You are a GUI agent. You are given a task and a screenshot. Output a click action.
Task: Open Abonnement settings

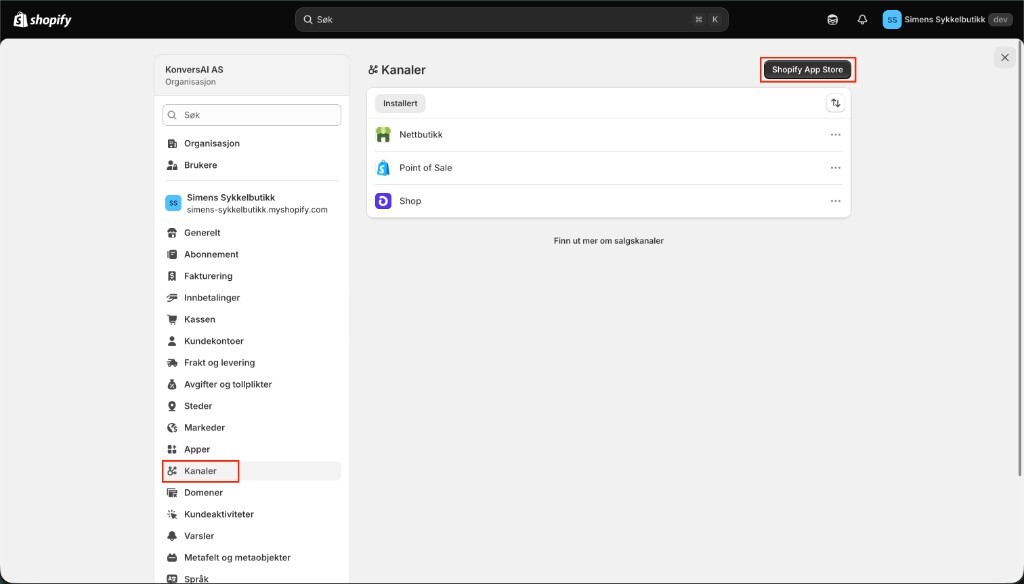coord(251,254)
